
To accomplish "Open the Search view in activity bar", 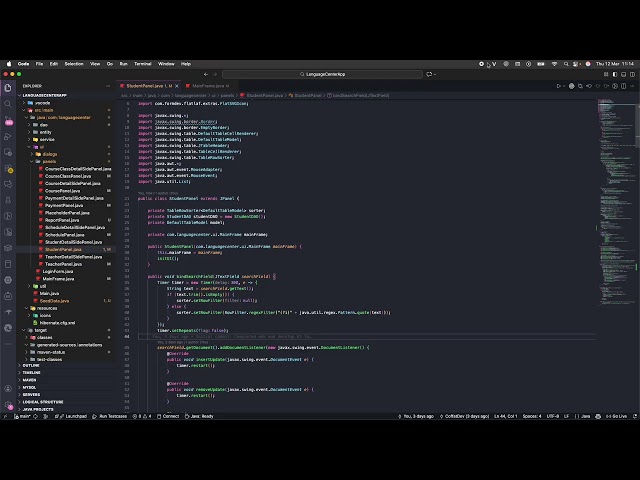I will tap(8, 104).
